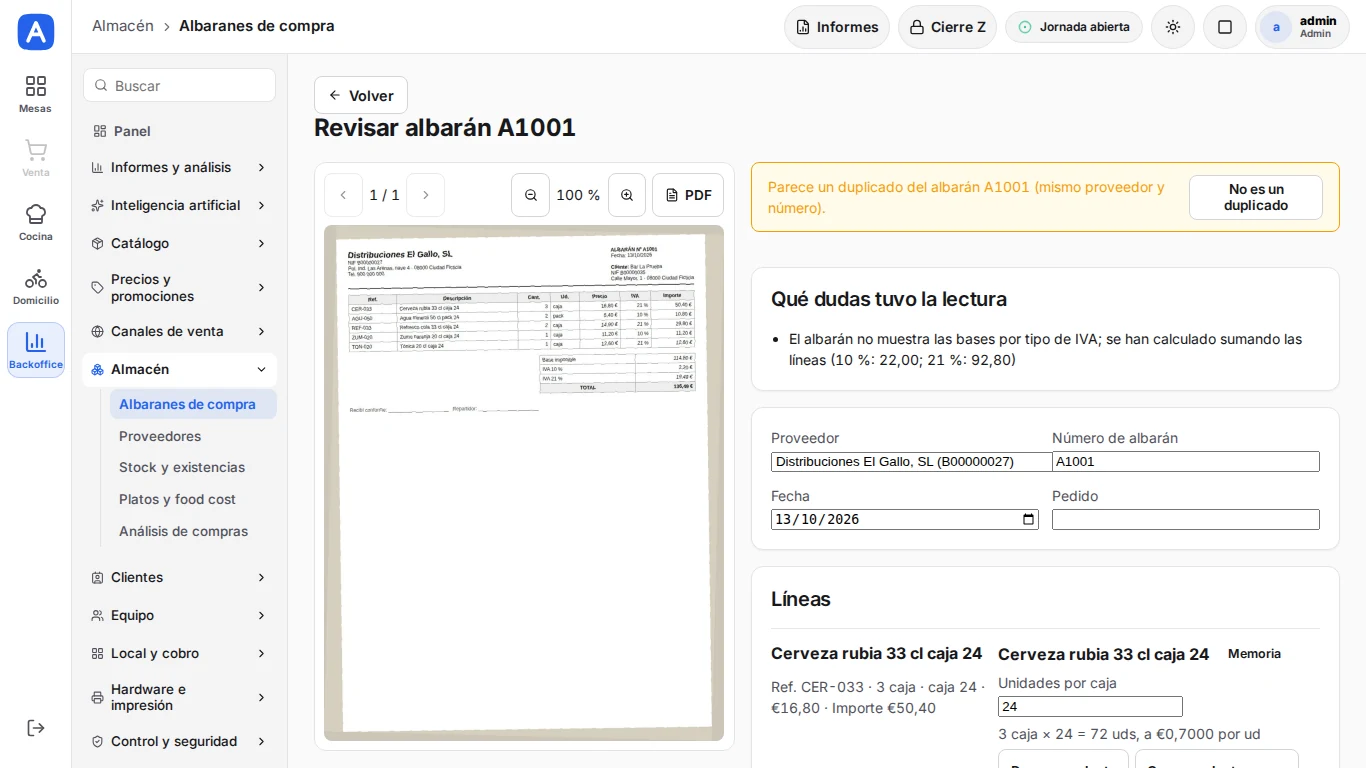Click the fullscreen square icon in the header
The height and width of the screenshot is (768, 1366).
(x=1225, y=27)
